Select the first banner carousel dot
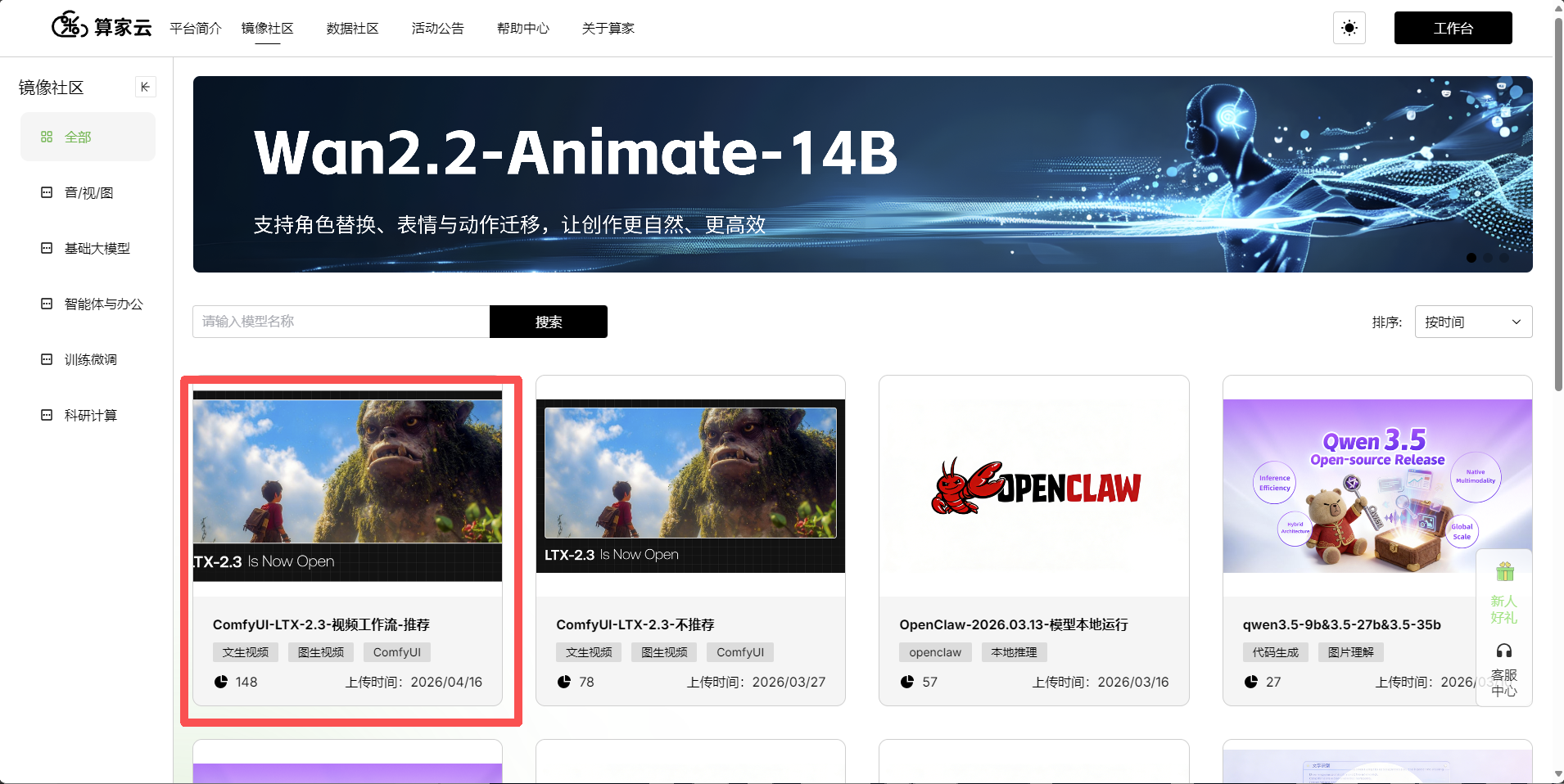The width and height of the screenshot is (1564, 784). [1471, 258]
